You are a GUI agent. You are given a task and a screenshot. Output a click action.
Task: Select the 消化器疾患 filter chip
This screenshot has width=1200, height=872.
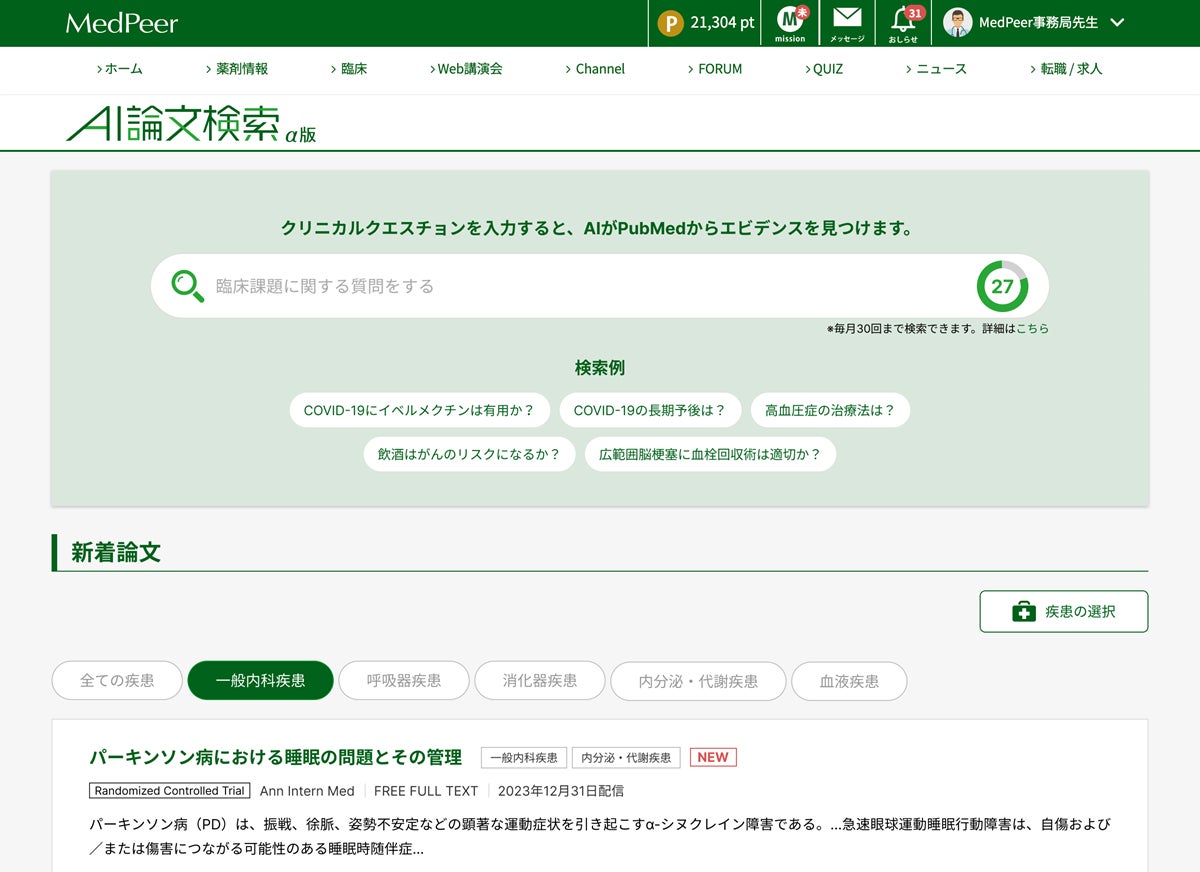(x=540, y=681)
